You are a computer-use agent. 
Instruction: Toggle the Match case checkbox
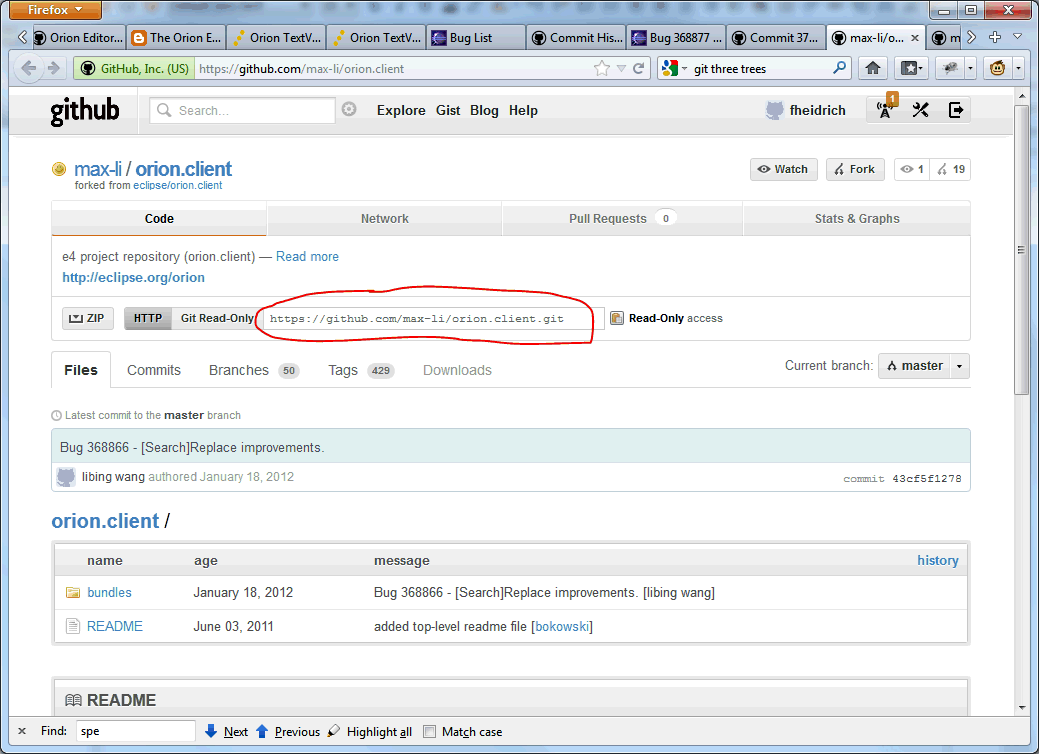tap(430, 732)
